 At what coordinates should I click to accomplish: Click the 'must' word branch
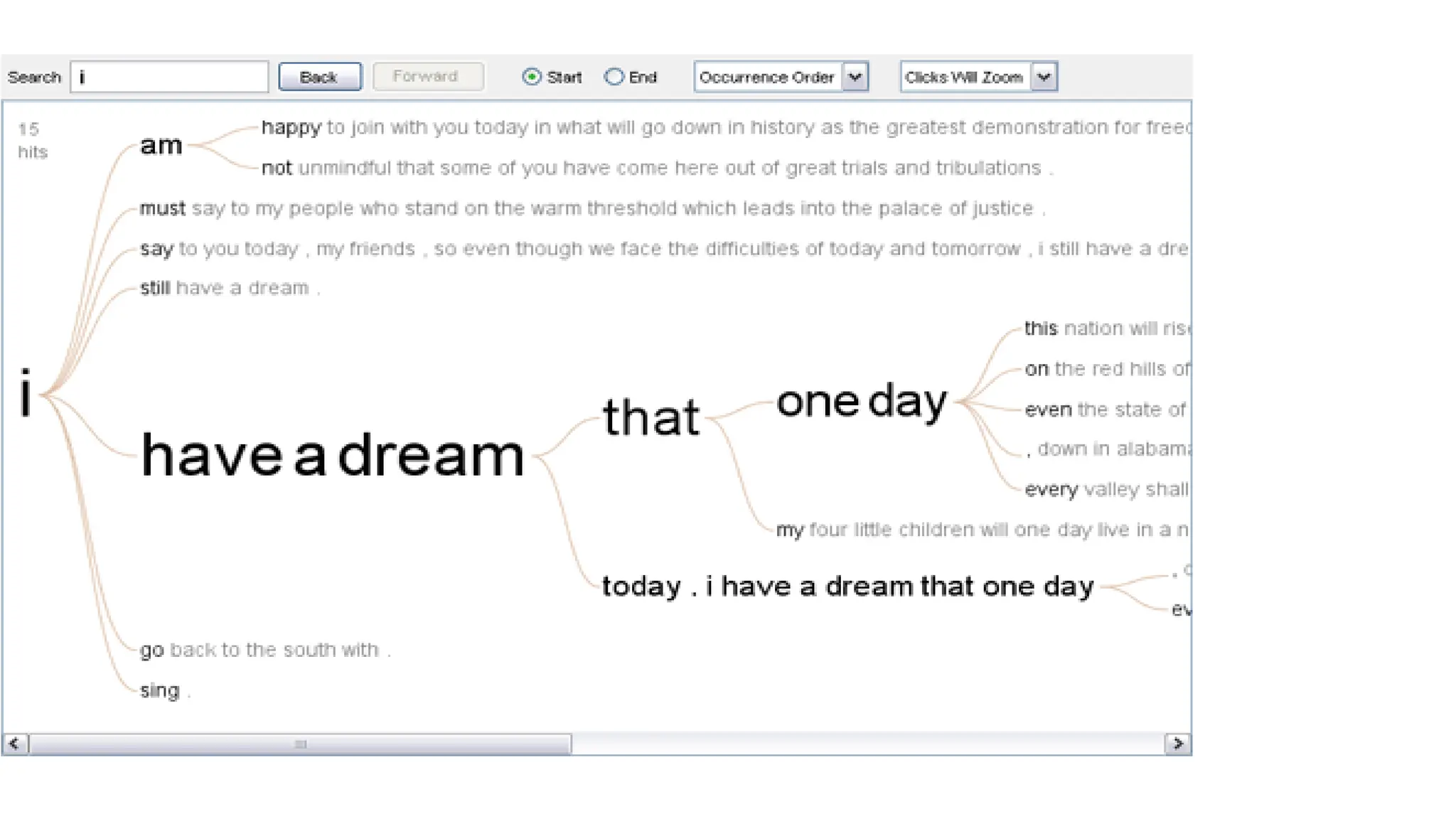pyautogui.click(x=162, y=208)
